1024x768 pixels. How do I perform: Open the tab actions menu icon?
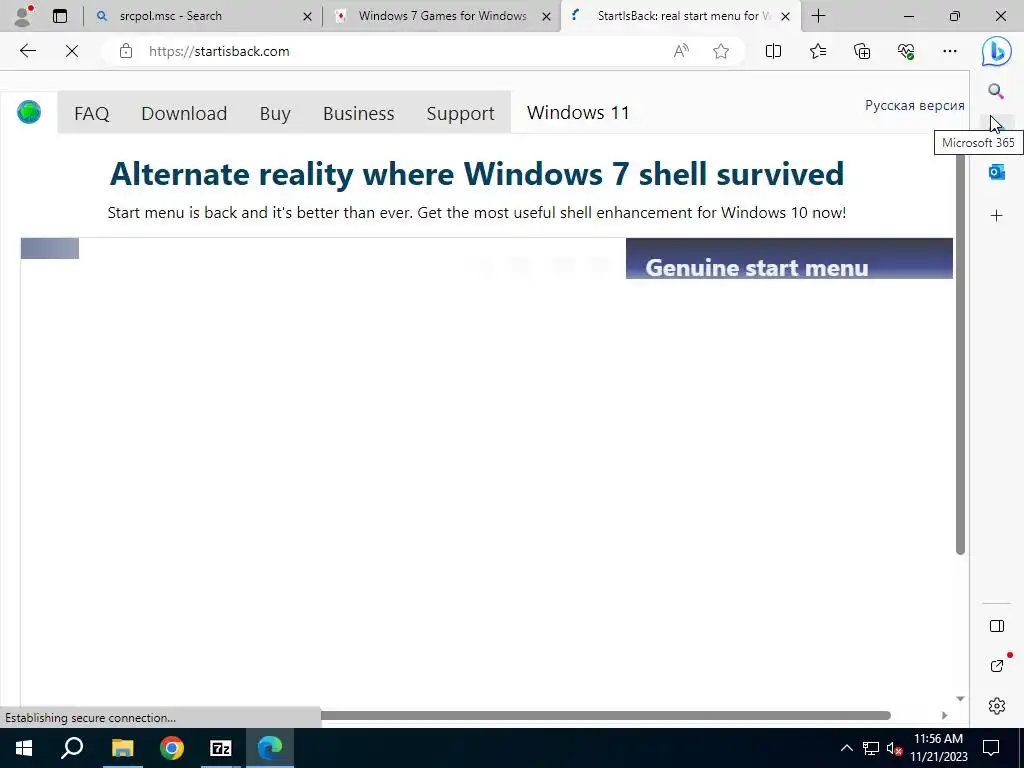click(x=60, y=16)
